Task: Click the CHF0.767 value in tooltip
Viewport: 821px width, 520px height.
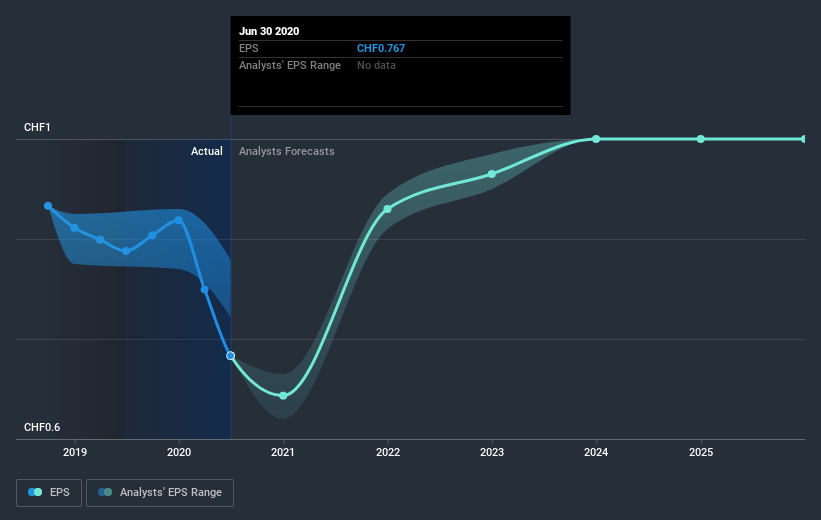Action: click(381, 48)
